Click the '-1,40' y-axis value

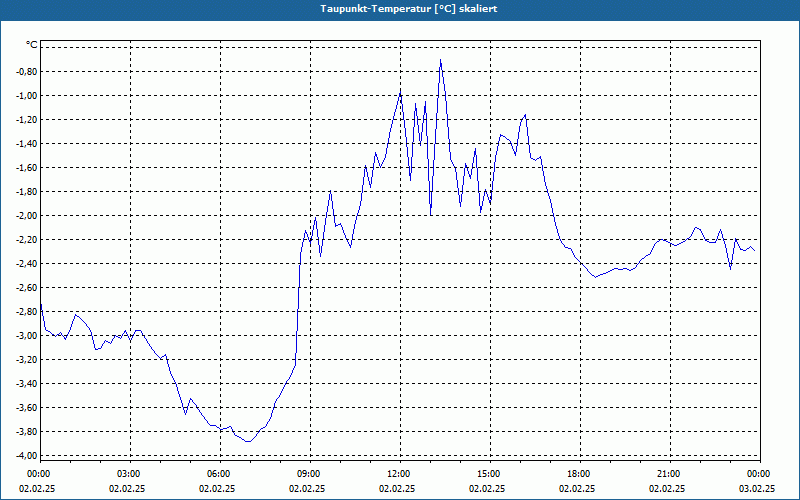click(x=27, y=143)
